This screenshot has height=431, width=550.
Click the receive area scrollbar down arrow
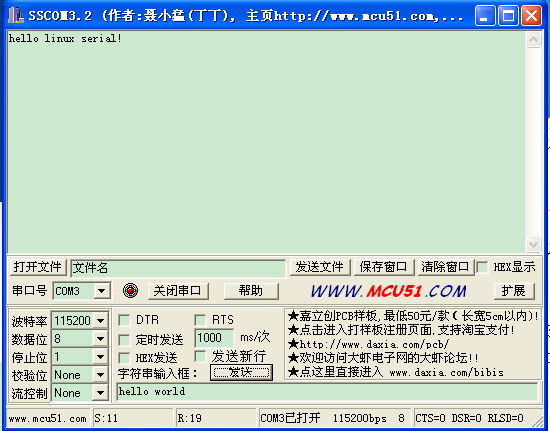click(533, 244)
